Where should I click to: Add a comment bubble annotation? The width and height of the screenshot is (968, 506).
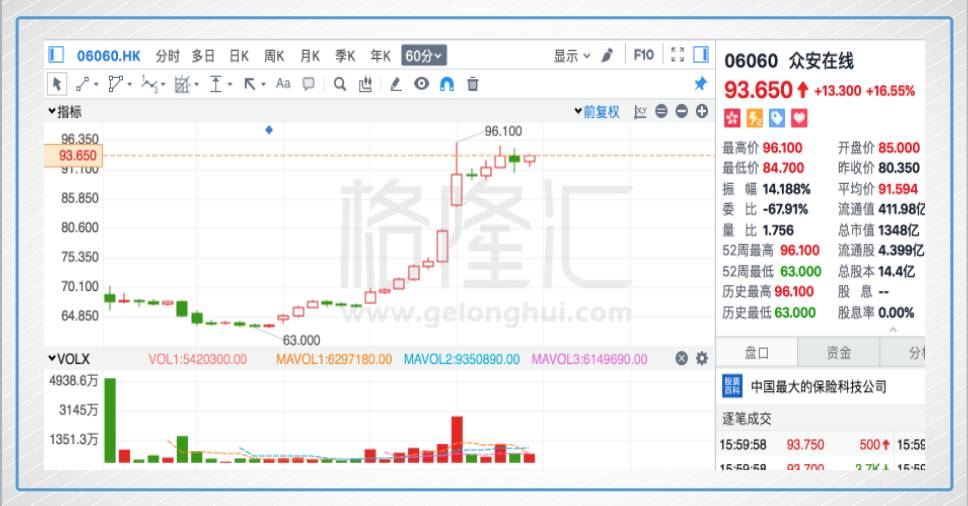point(309,84)
